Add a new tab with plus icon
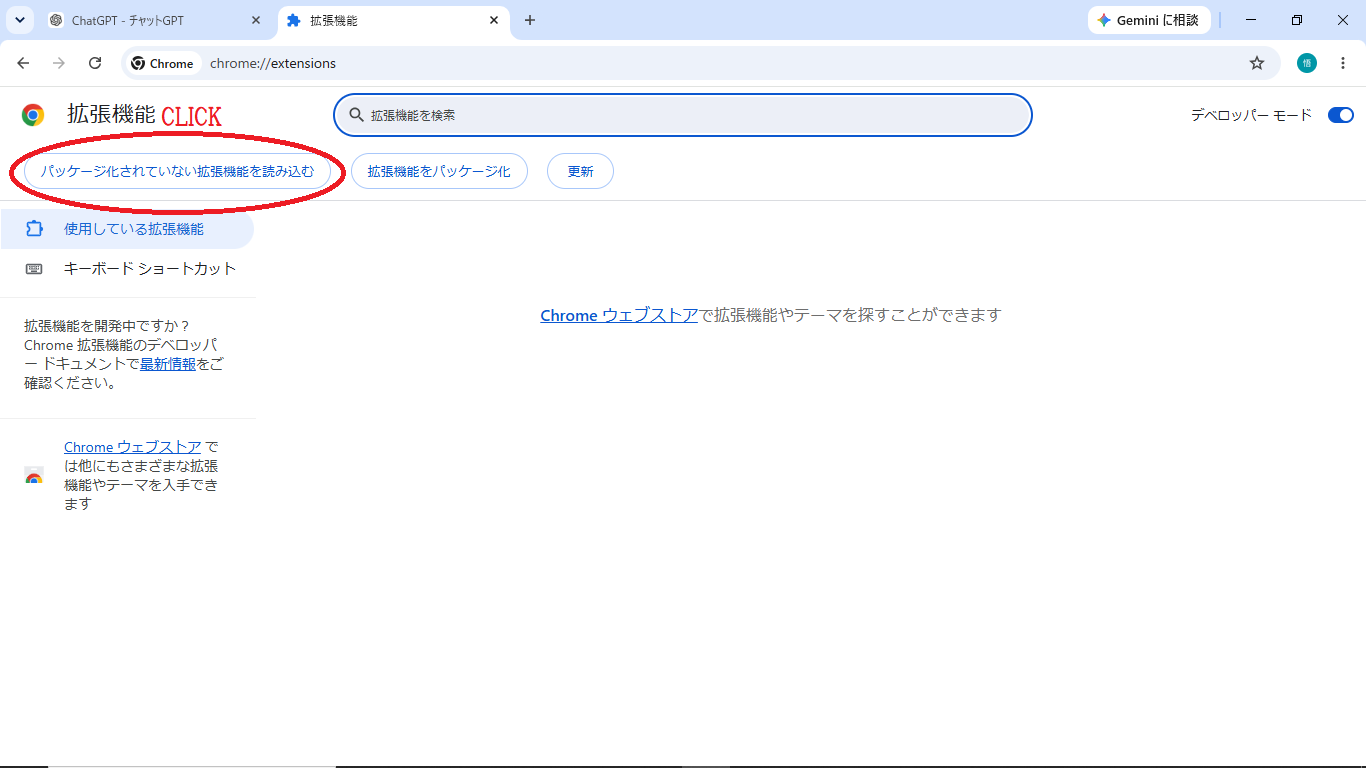This screenshot has width=1366, height=768. [x=530, y=20]
